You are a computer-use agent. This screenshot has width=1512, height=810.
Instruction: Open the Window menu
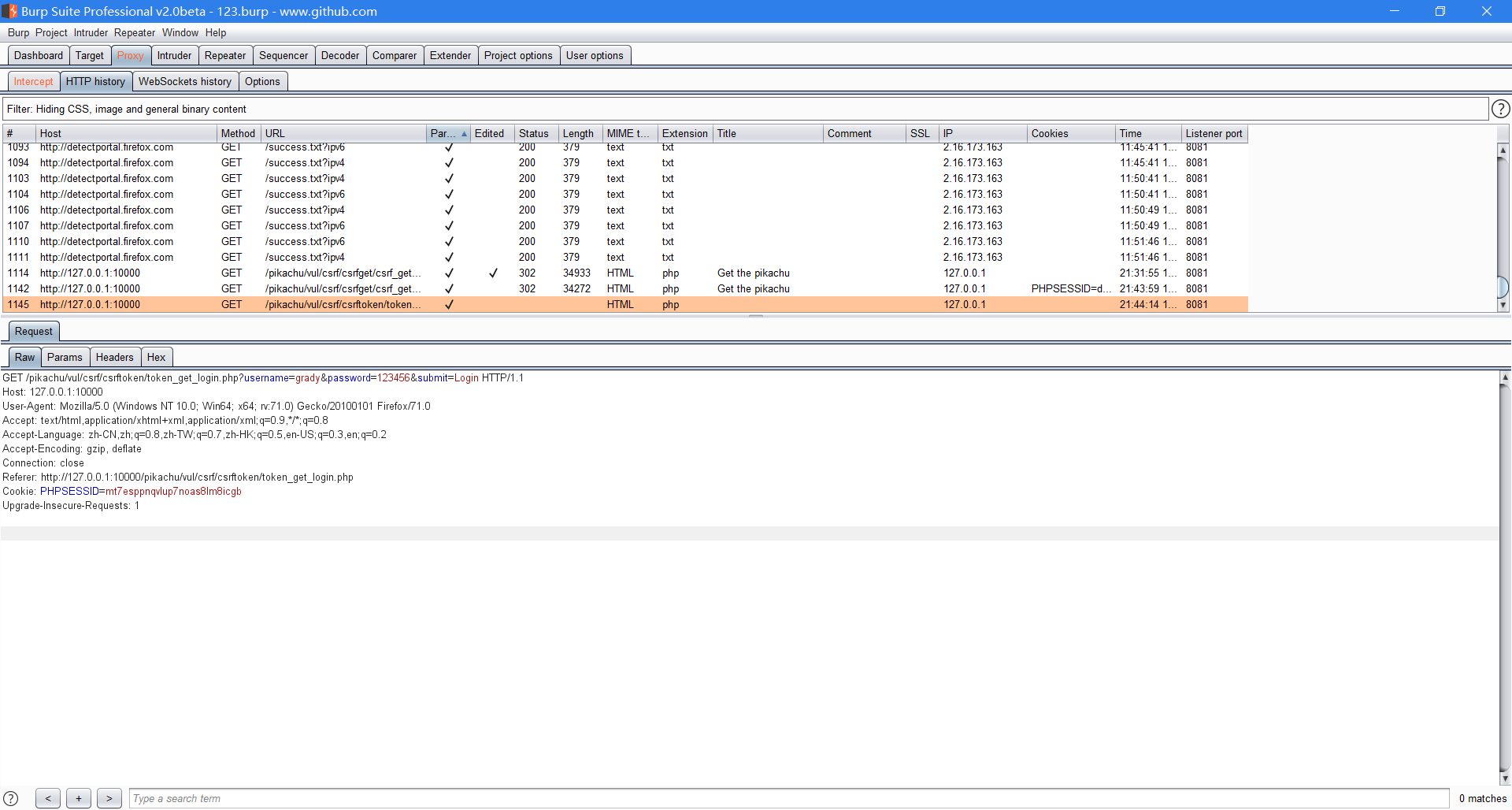(x=180, y=32)
